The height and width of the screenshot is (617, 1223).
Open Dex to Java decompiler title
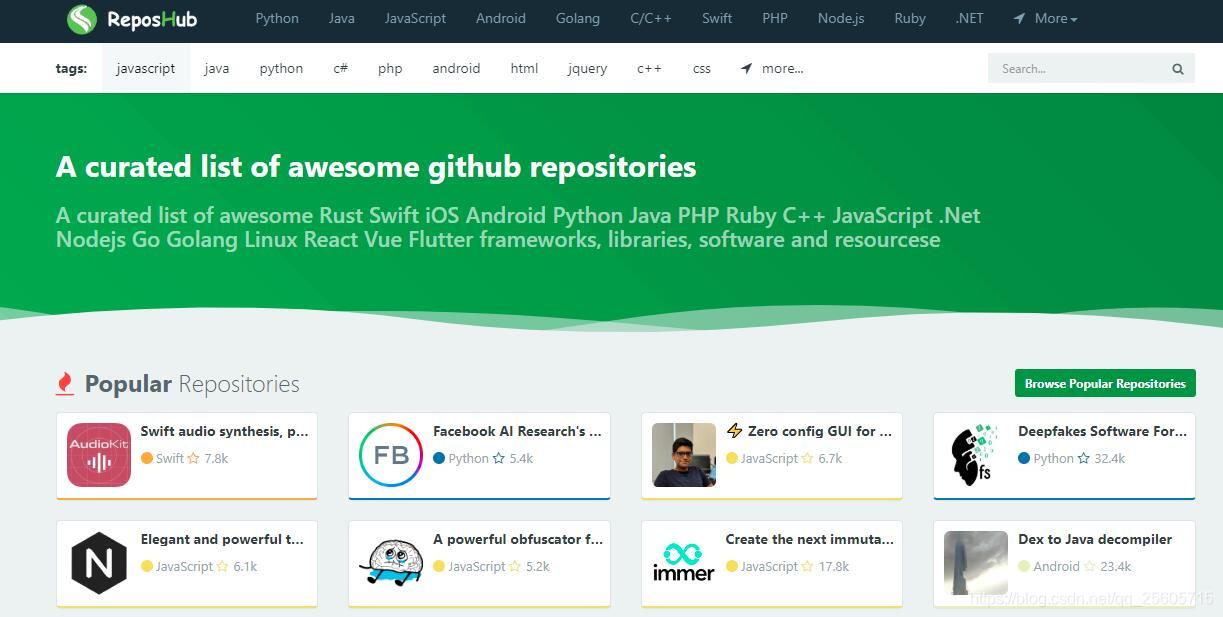point(1095,539)
